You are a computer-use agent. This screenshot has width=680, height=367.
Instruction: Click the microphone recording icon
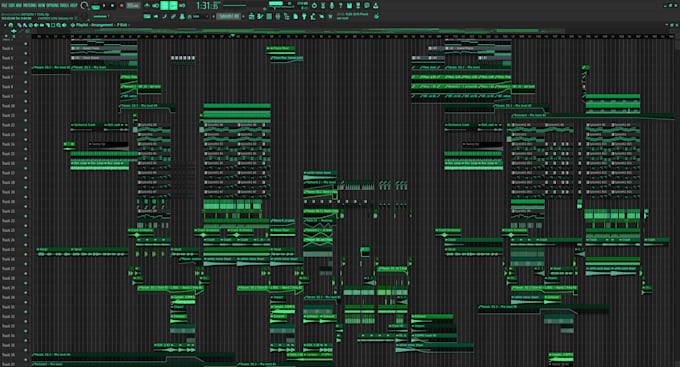click(x=332, y=5)
